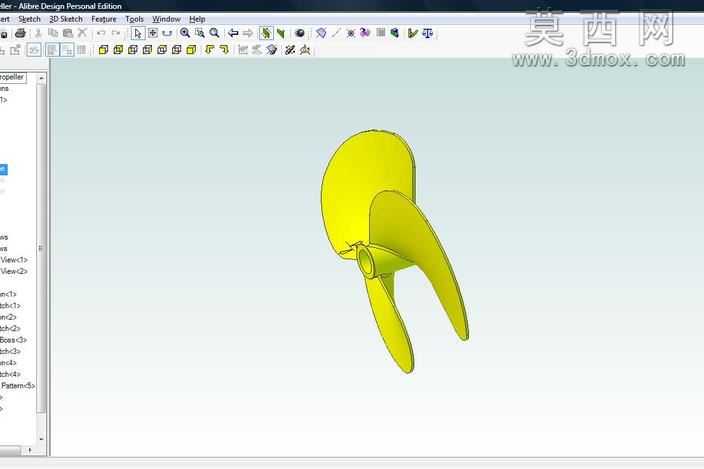This screenshot has width=704, height=469.
Task: Select the Zoom to window magnifier icon
Action: pyautogui.click(x=200, y=33)
